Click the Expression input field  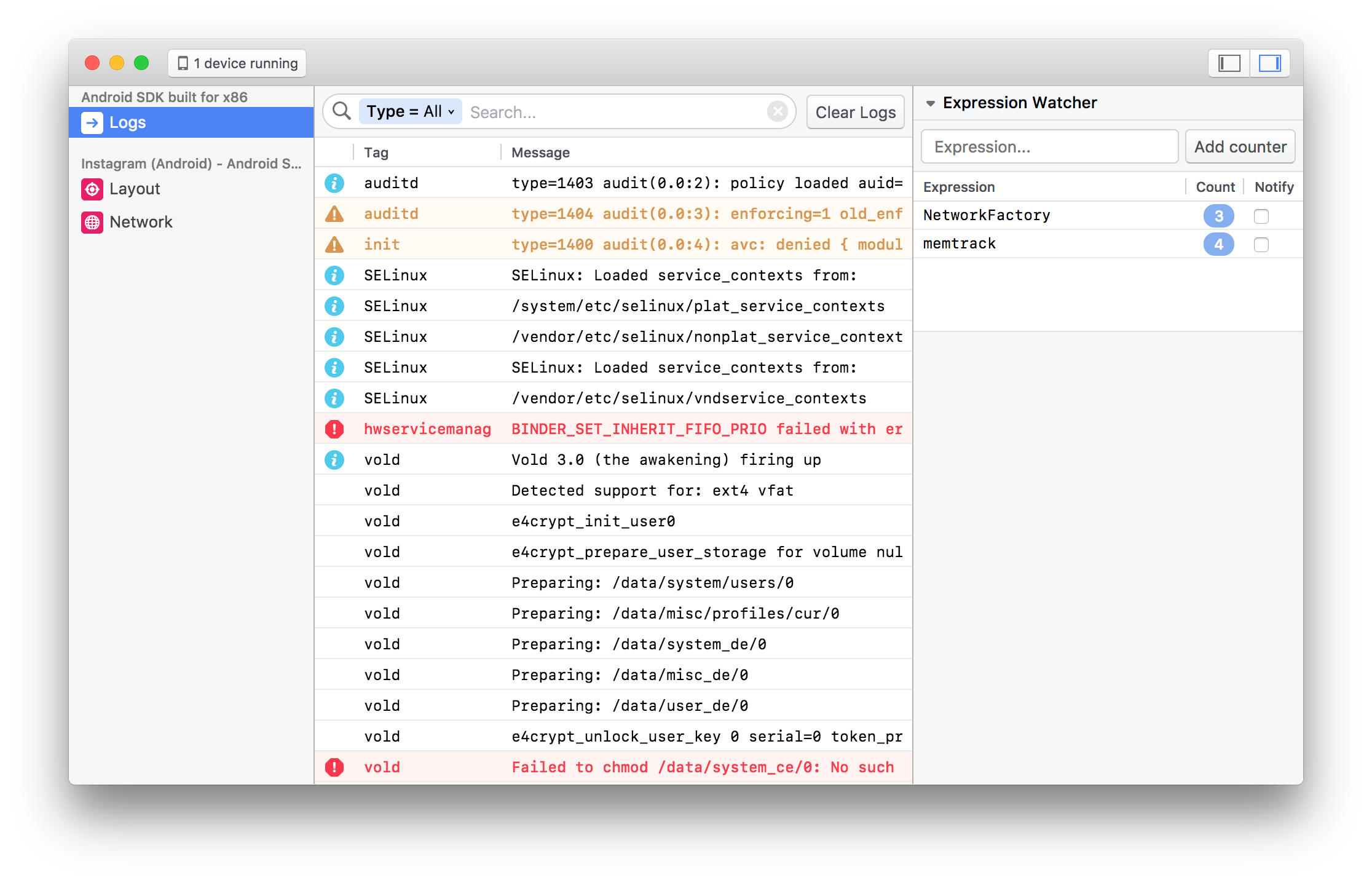tap(1050, 146)
